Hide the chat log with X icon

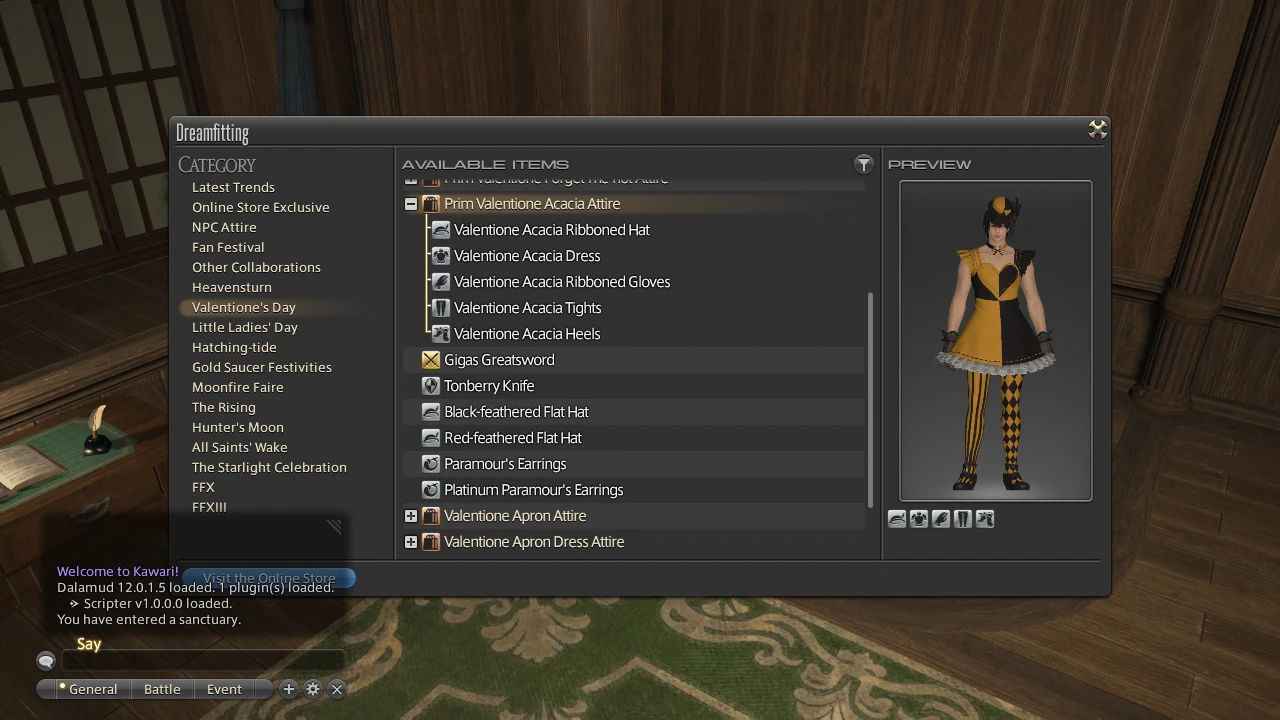(x=337, y=689)
